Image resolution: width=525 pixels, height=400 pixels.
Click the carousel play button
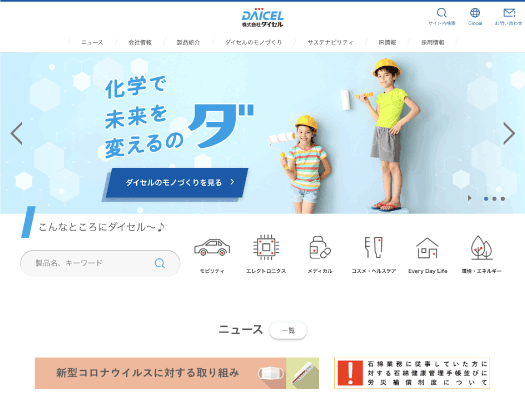click(469, 198)
